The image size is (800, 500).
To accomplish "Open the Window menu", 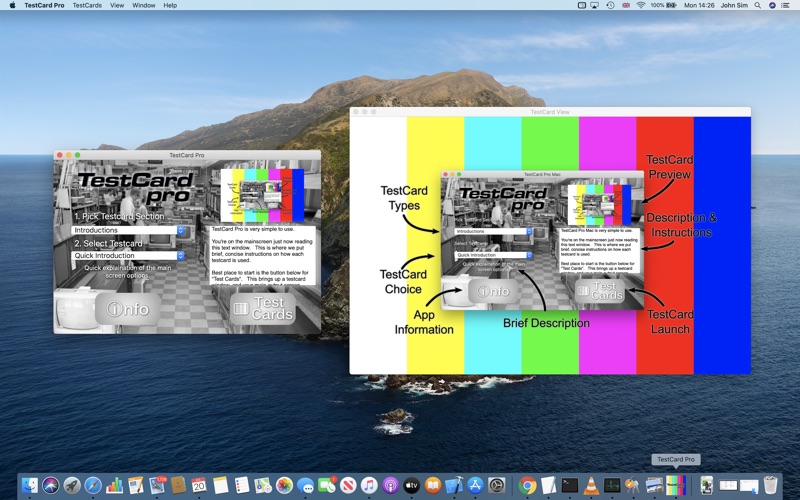I will point(144,5).
